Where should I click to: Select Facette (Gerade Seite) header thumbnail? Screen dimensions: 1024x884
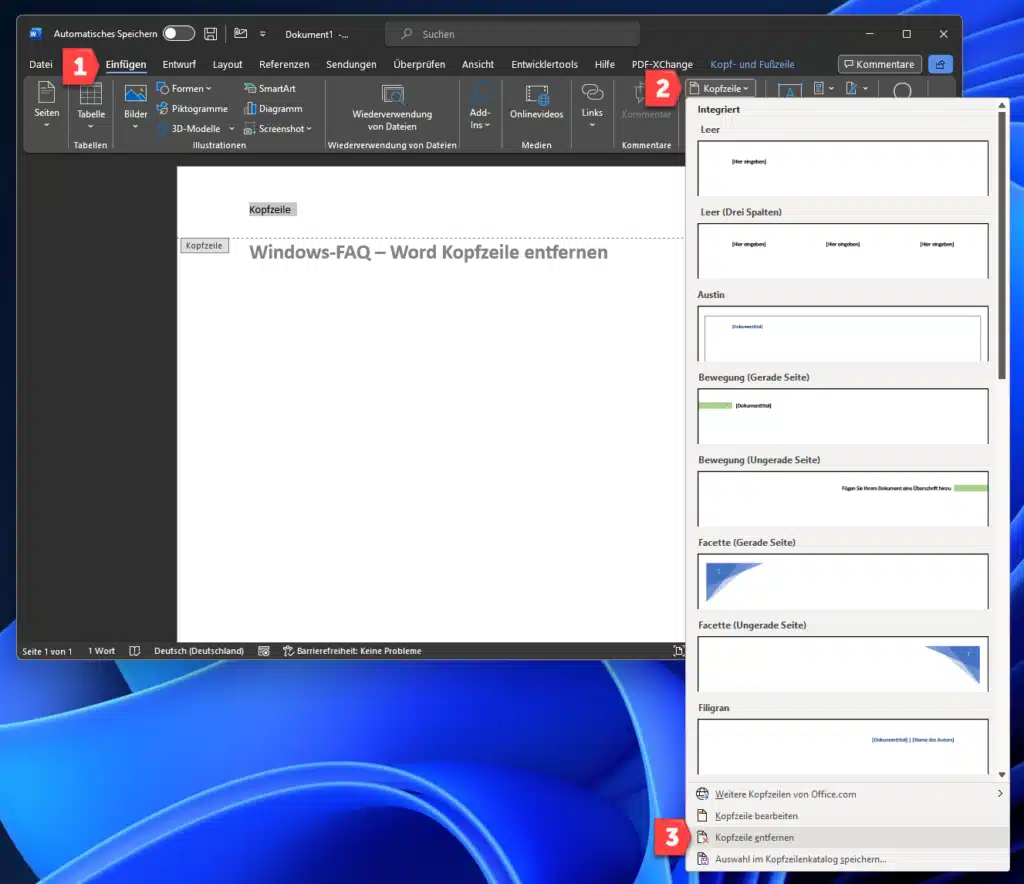(842, 581)
